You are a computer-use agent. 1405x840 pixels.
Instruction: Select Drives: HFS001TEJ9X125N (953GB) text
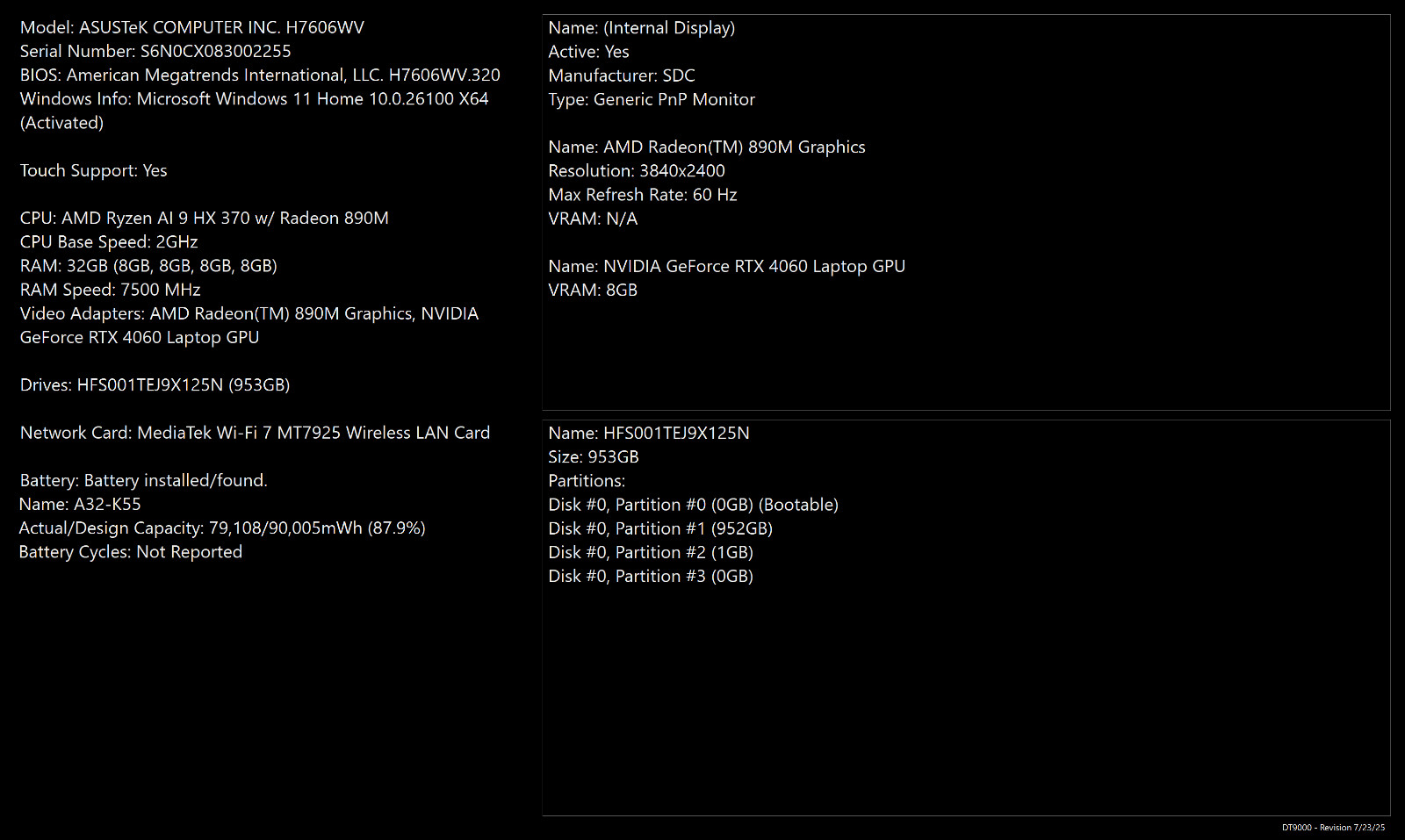155,384
